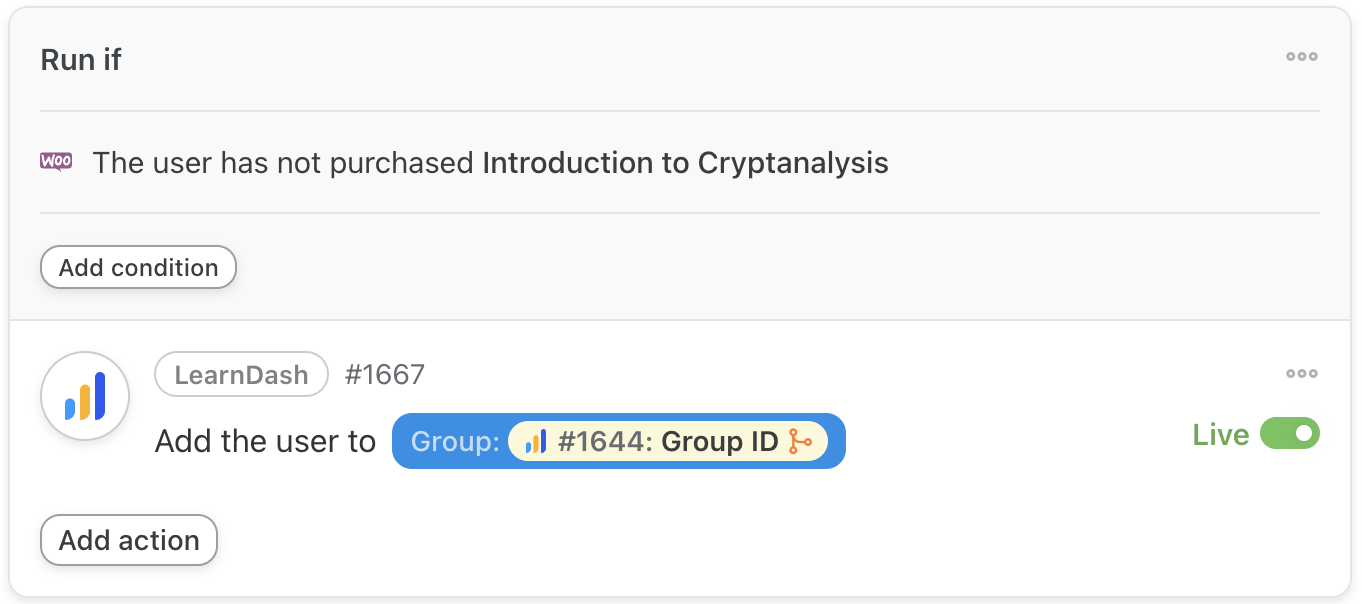This screenshot has height=604, width=1362.
Task: Click the action ID #1667
Action: pos(385,375)
